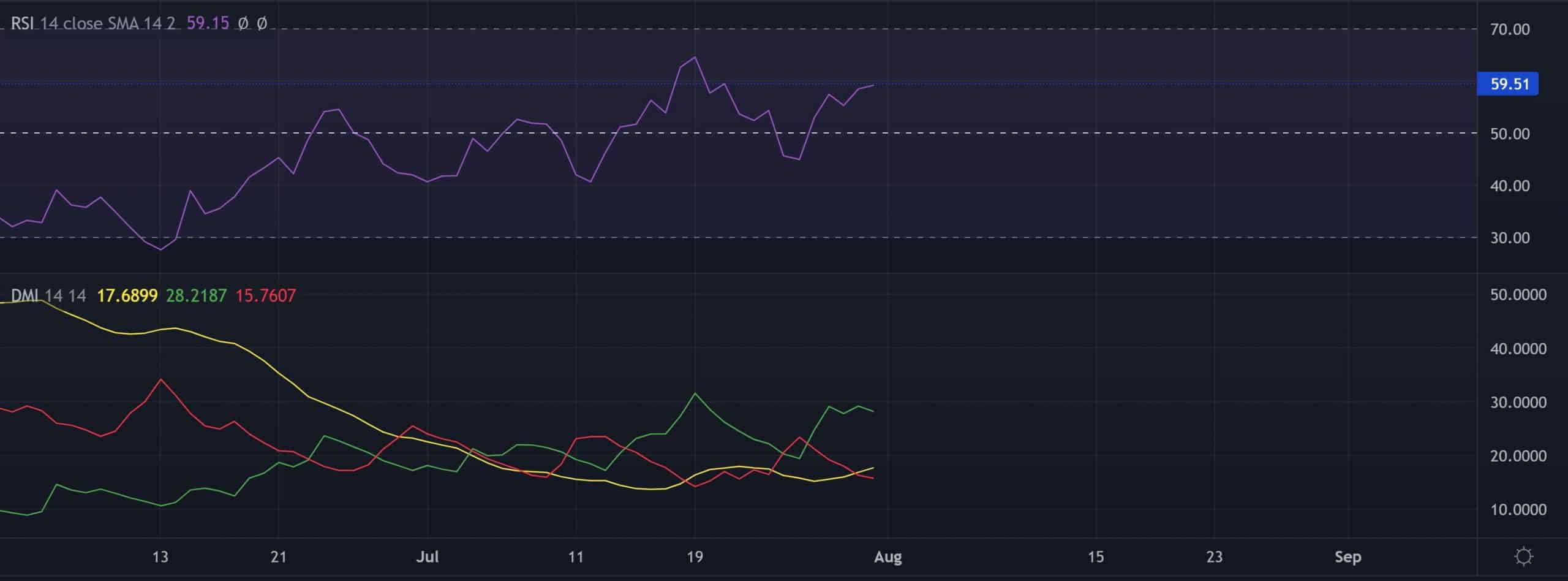Screen dimensions: 1568x581
Task: Click the Jul label on time axis
Action: pyautogui.click(x=427, y=556)
